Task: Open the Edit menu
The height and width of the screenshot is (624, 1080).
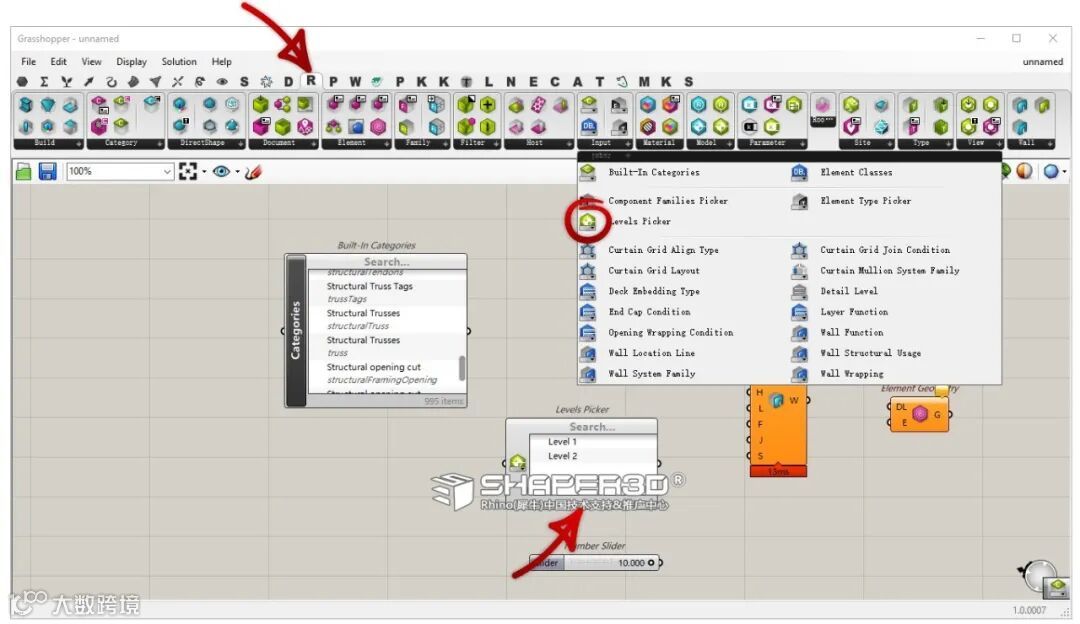Action: 59,61
